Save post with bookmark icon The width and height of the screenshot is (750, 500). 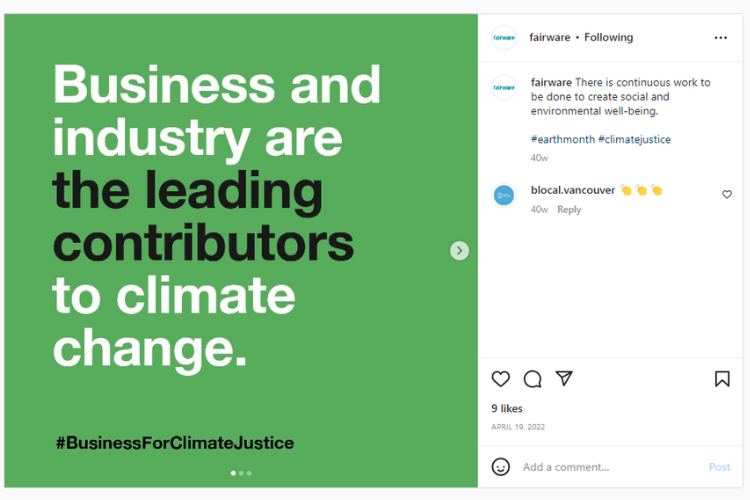(722, 379)
